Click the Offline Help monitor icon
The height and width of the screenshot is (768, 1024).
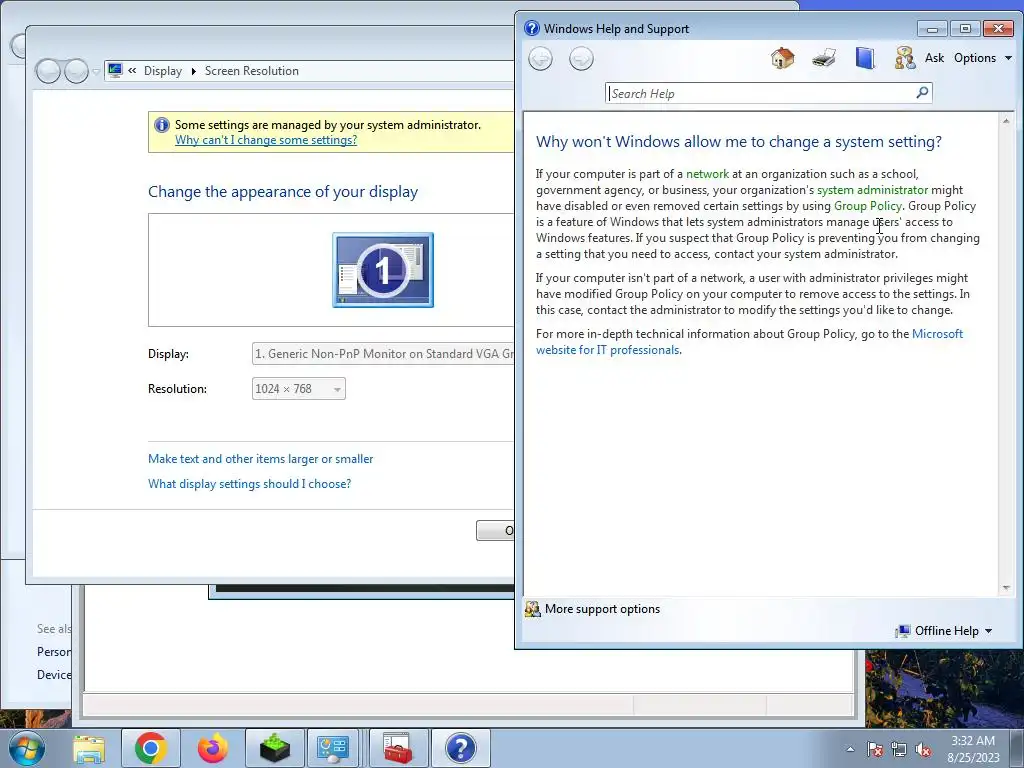click(903, 631)
